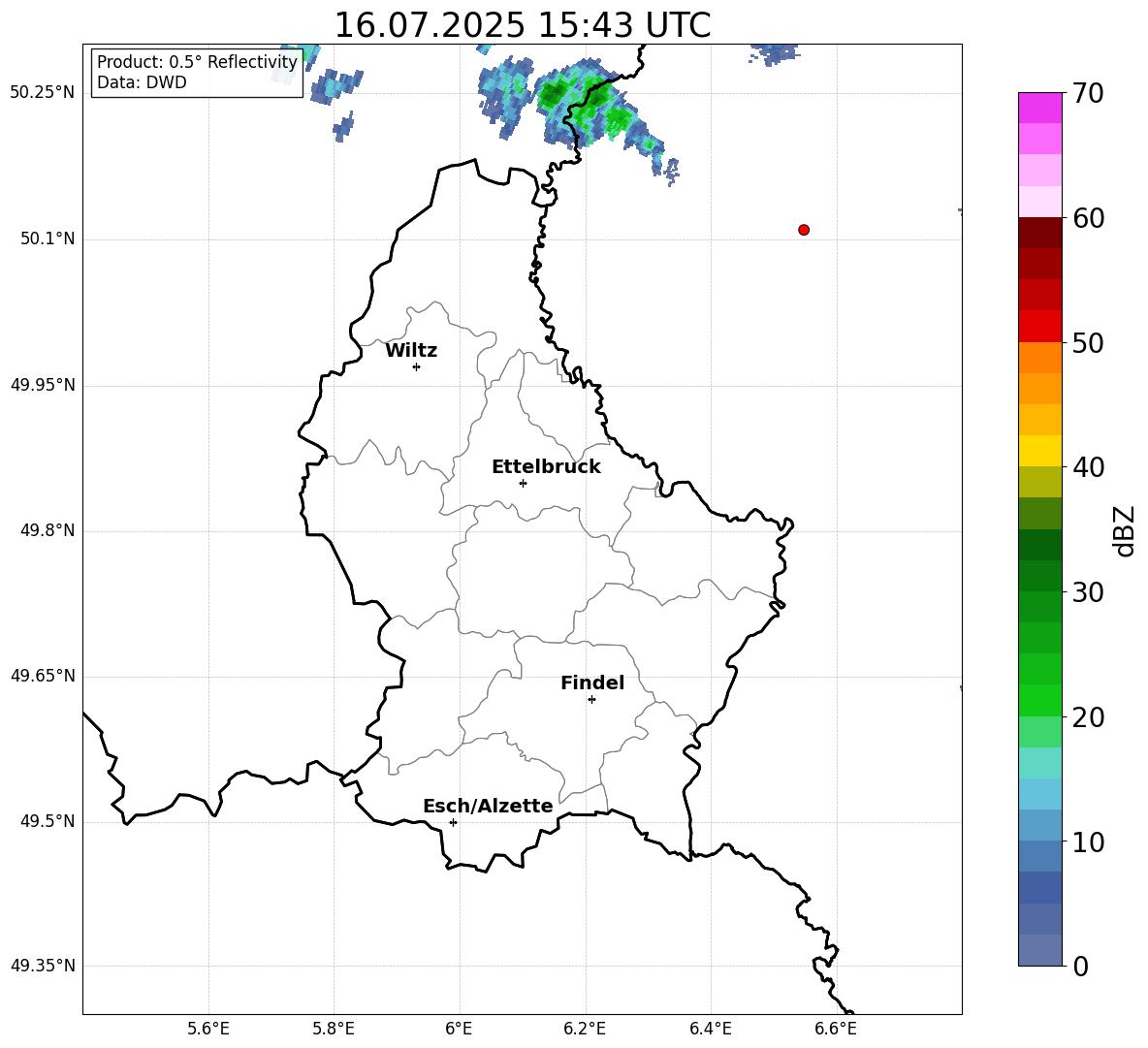Pick the olive swatch just below 40 dBZ
The image size is (1148, 1048).
pyautogui.click(x=1040, y=482)
